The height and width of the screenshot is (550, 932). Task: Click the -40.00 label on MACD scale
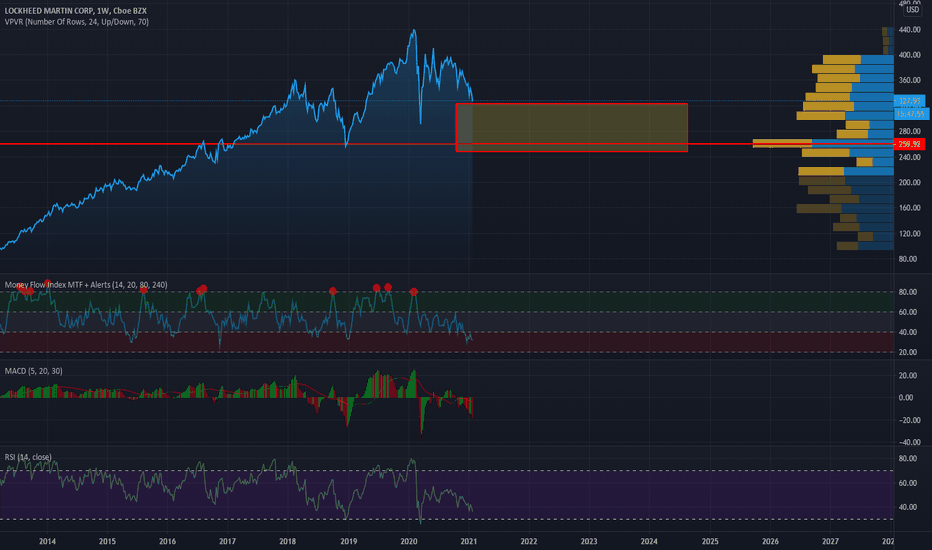click(x=908, y=442)
